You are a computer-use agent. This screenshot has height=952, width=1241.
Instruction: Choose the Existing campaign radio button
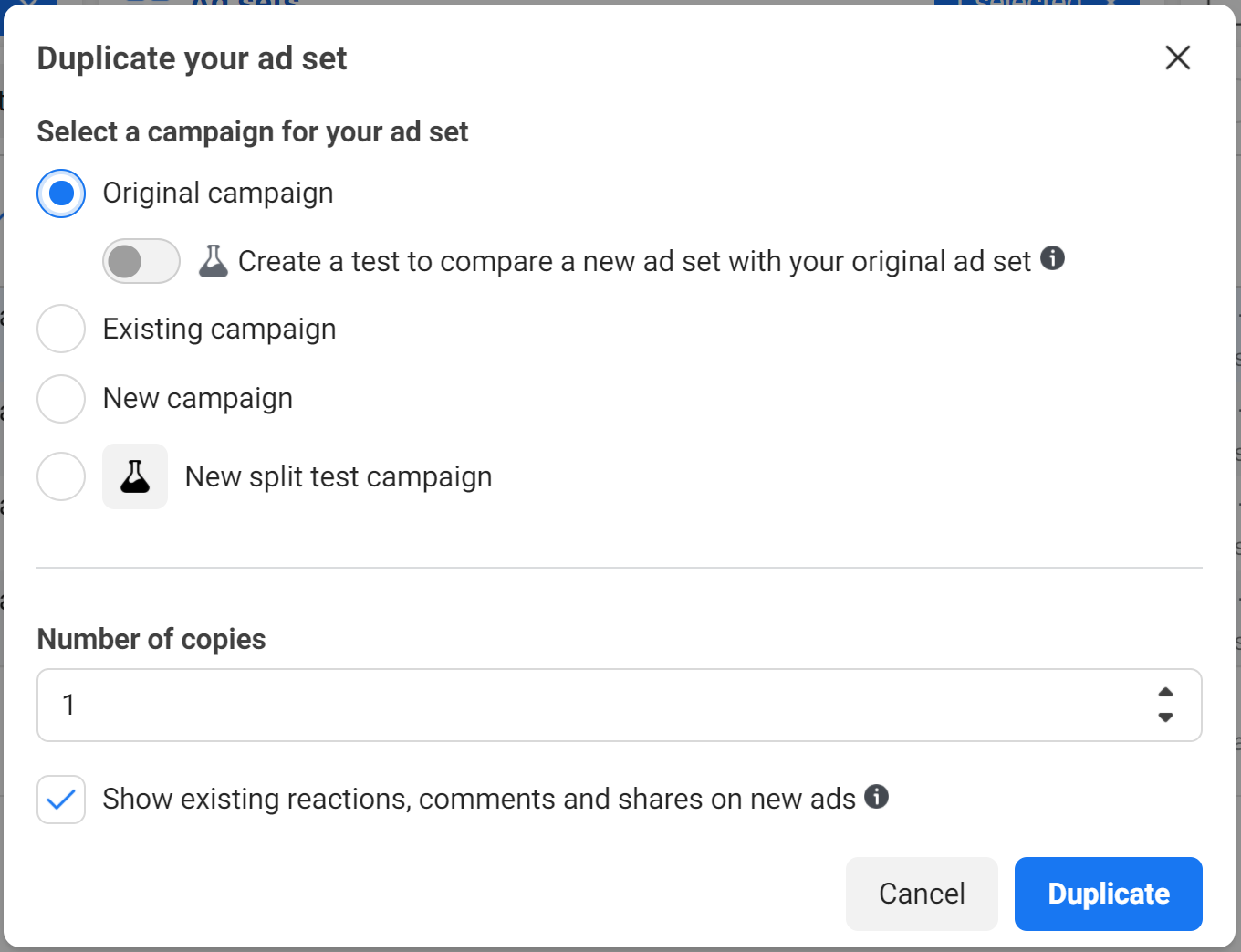click(x=61, y=329)
